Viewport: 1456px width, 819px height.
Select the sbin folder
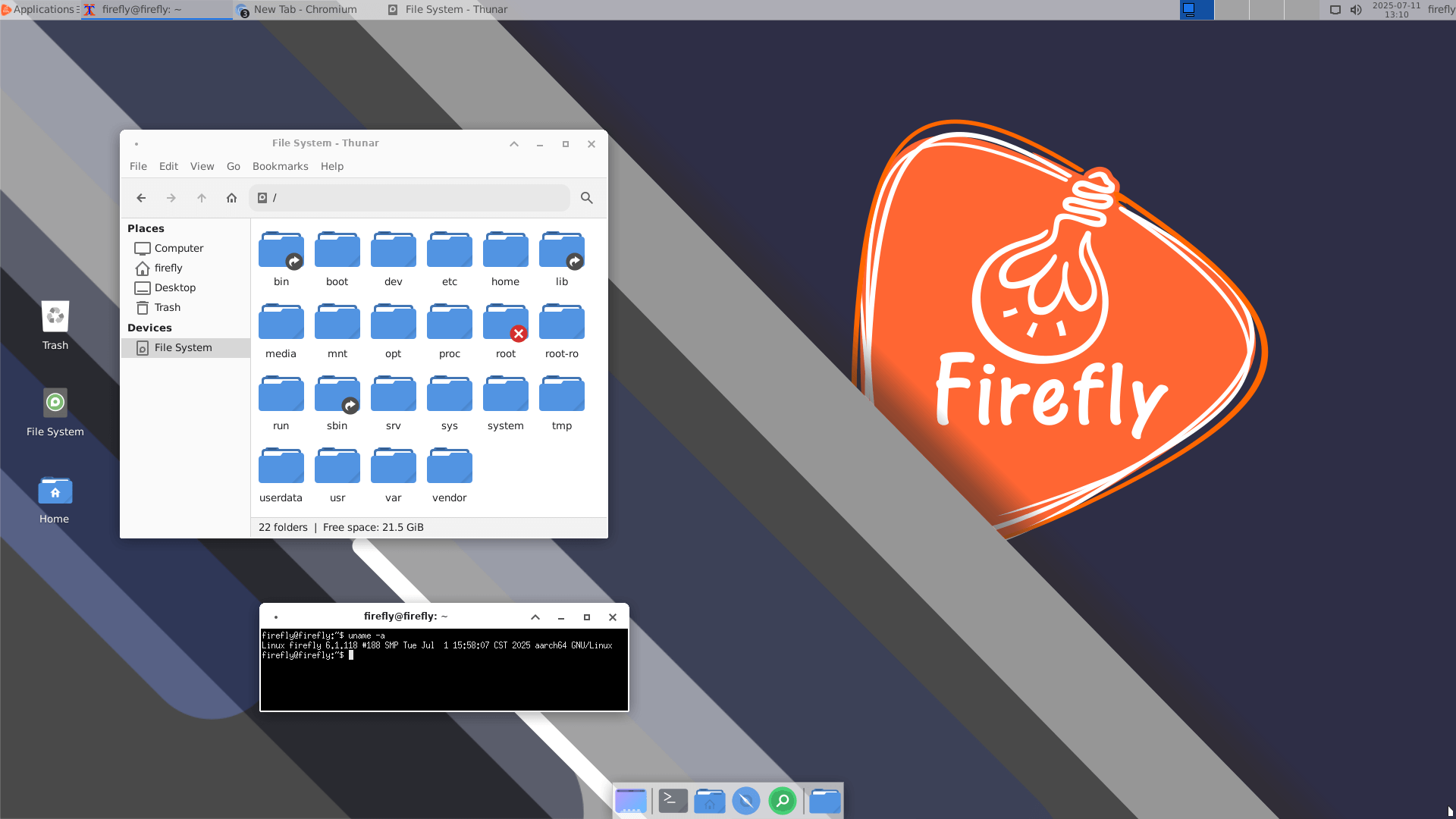click(337, 403)
